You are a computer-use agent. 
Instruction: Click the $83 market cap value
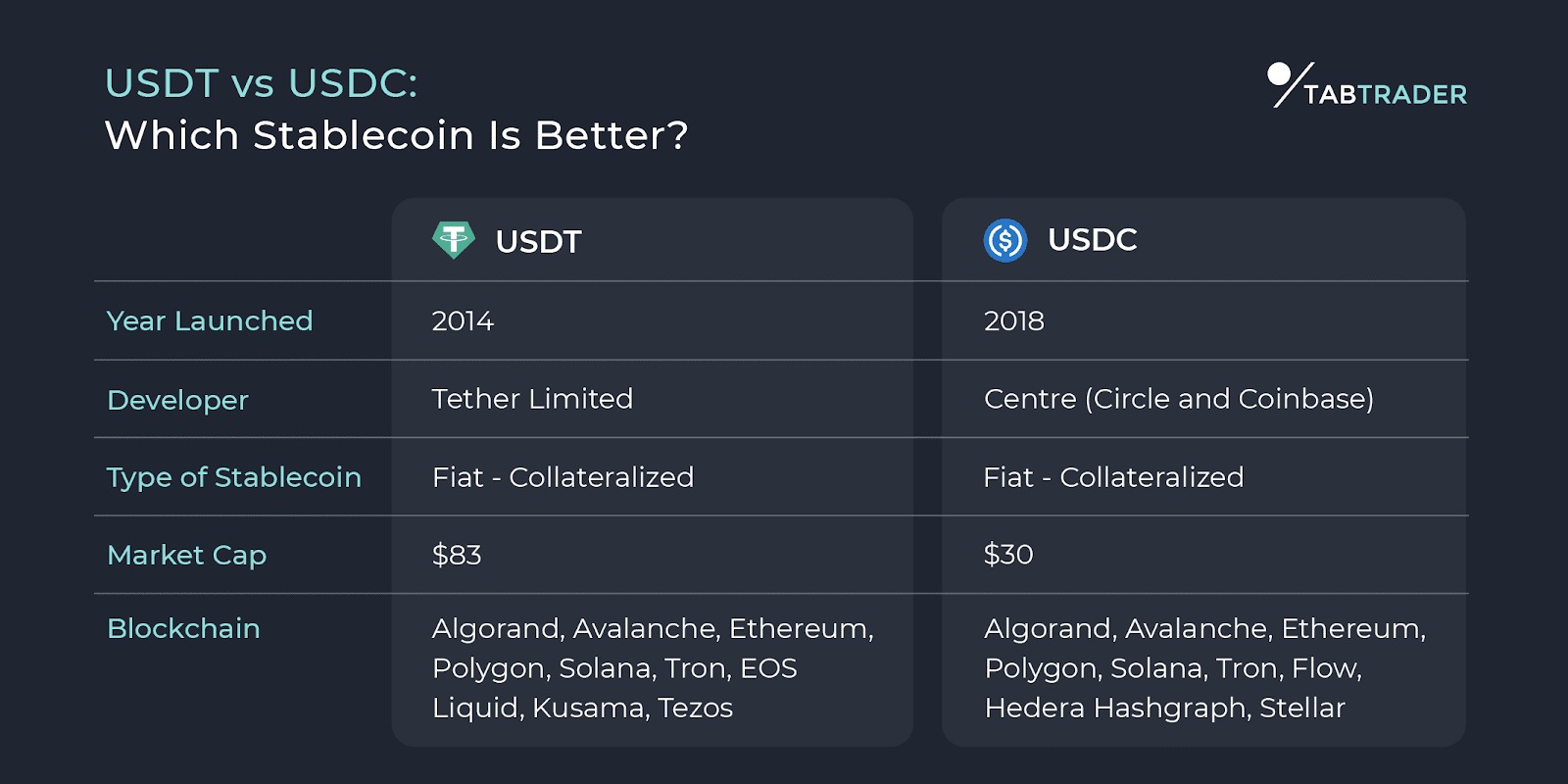(457, 555)
